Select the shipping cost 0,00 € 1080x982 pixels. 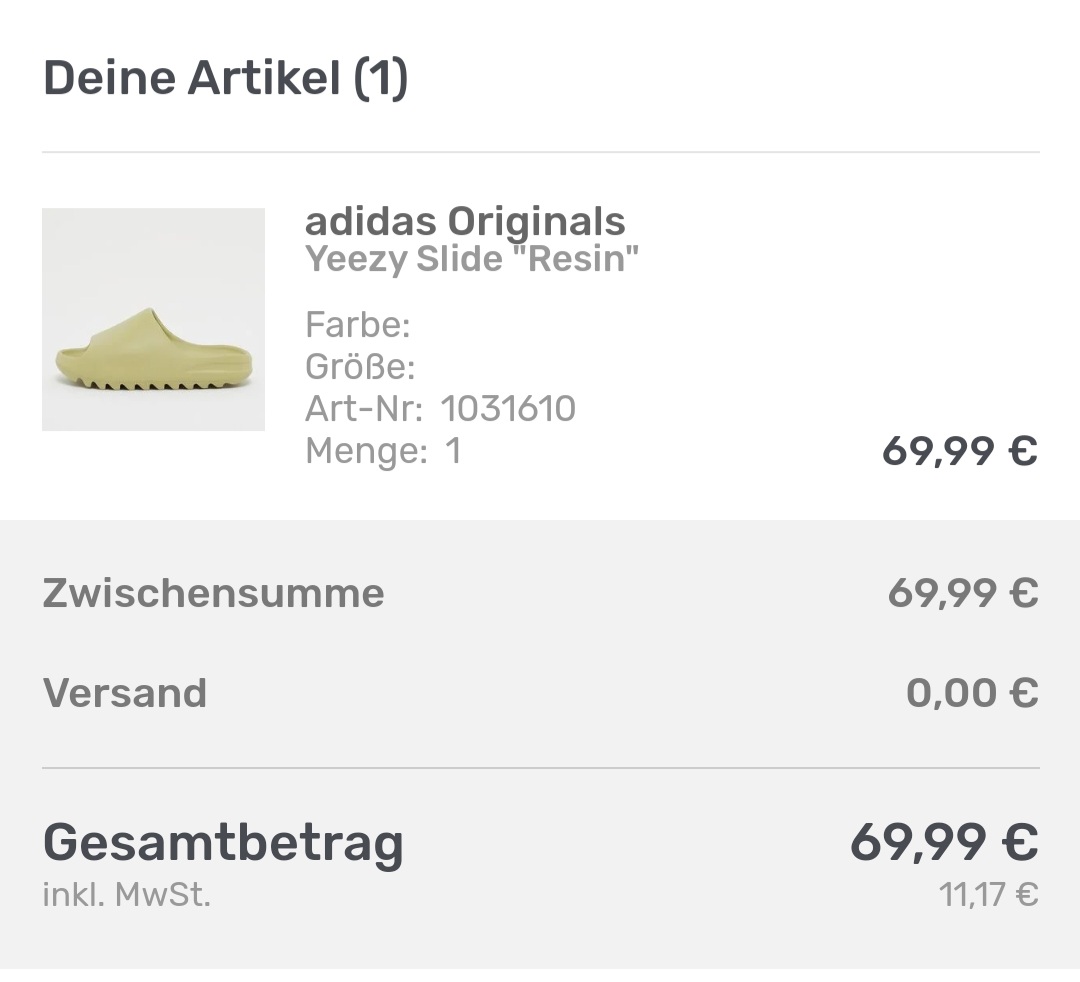(x=971, y=693)
